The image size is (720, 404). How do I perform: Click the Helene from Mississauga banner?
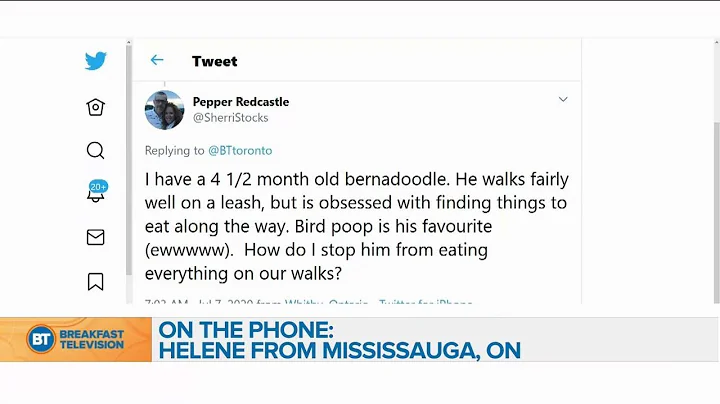336,350
